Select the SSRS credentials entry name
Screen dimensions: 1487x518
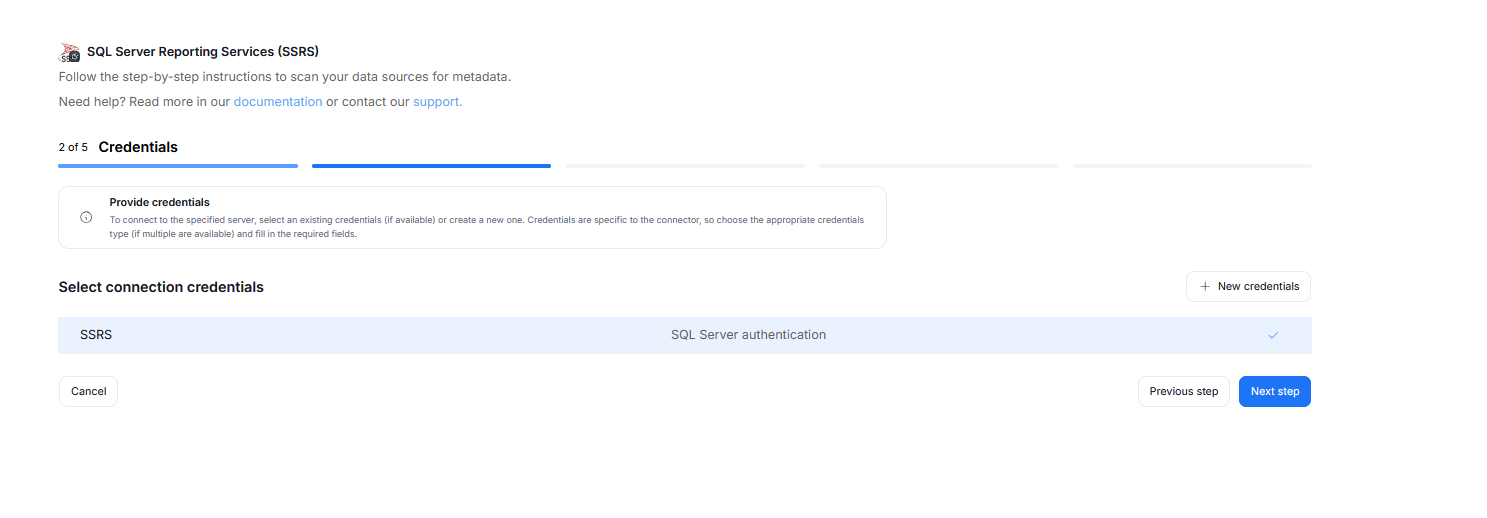point(96,335)
